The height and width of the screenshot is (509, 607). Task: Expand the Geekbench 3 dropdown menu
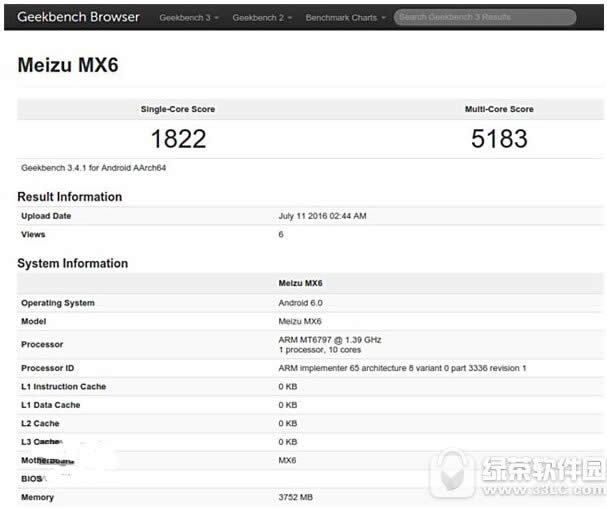189,18
